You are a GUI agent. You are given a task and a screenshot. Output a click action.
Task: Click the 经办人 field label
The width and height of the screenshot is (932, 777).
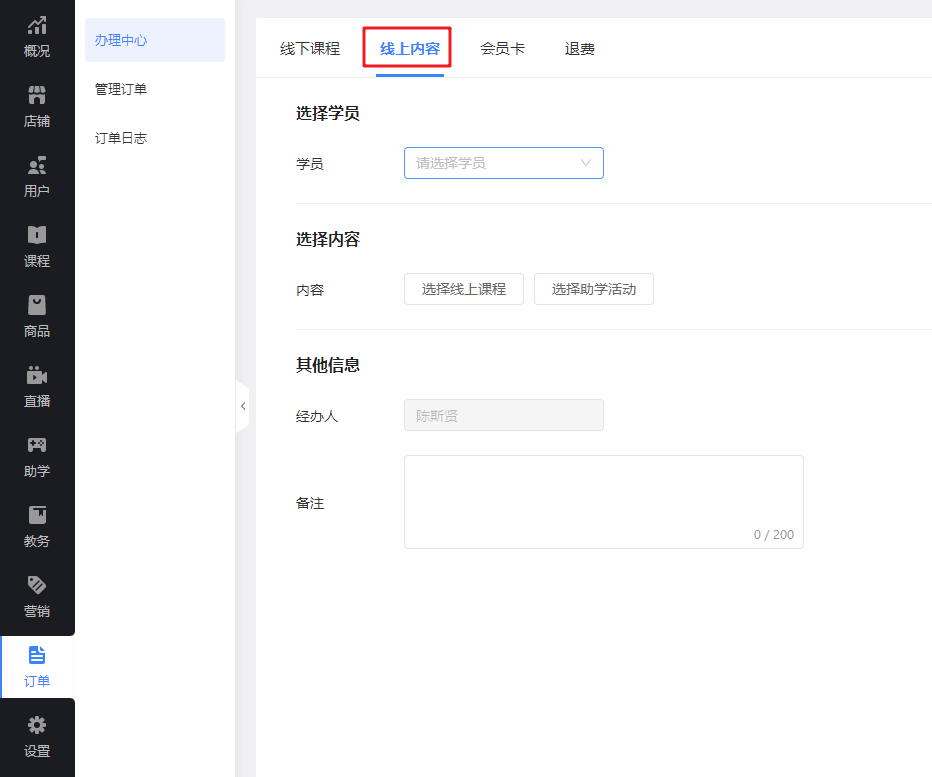[317, 416]
